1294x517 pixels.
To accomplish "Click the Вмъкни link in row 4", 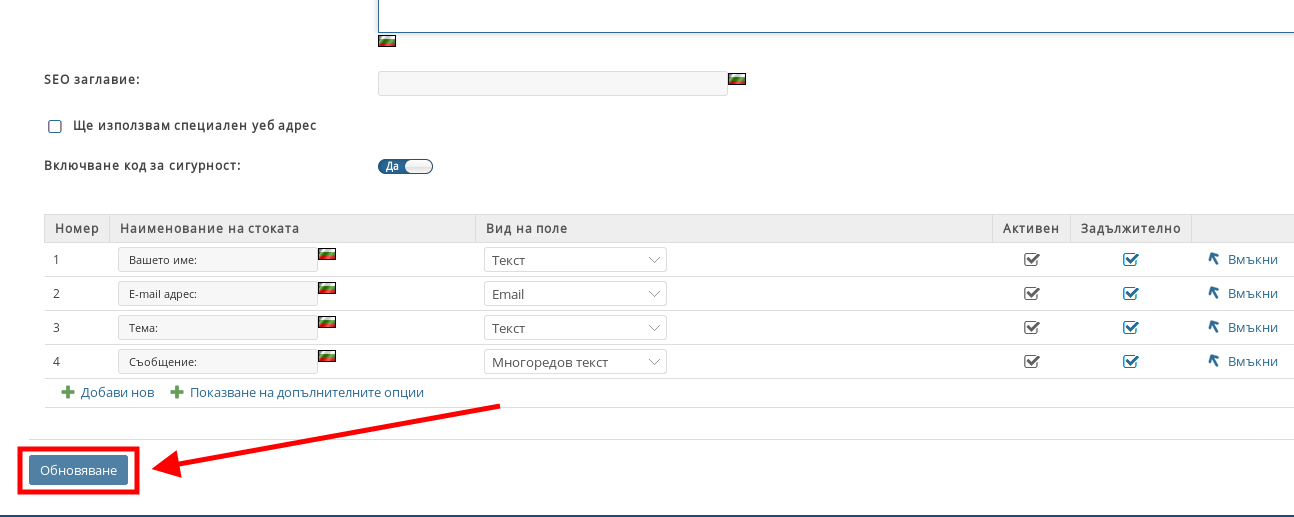I will click(1252, 362).
